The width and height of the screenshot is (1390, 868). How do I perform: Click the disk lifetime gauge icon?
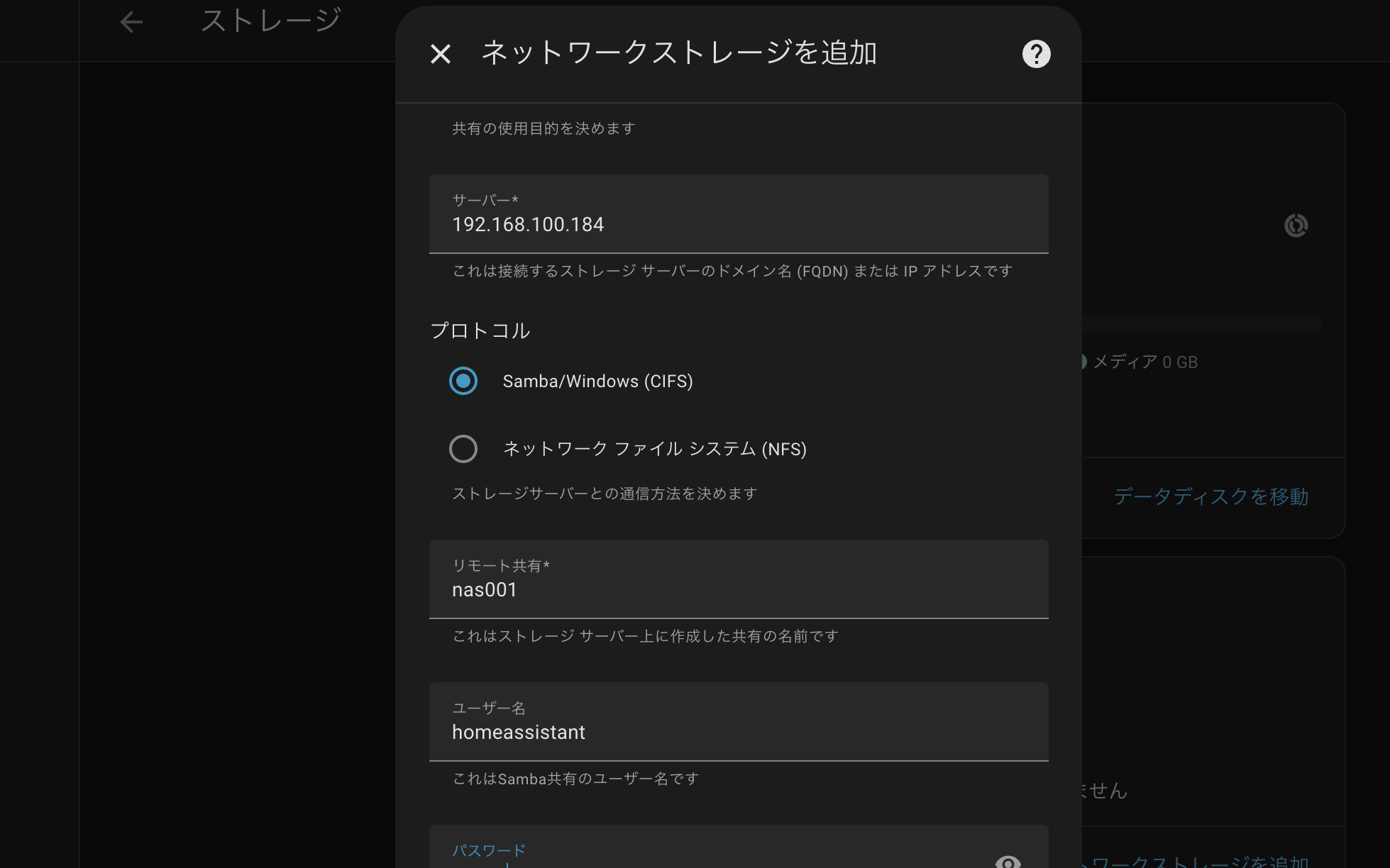1296,226
